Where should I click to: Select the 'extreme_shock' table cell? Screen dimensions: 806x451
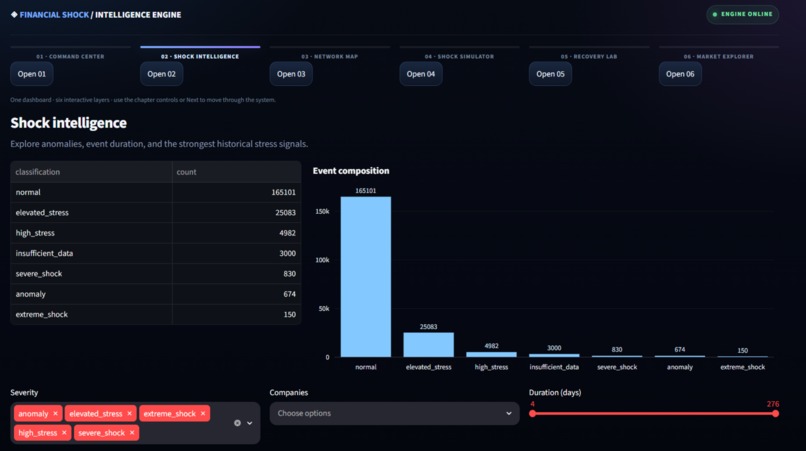(91, 314)
